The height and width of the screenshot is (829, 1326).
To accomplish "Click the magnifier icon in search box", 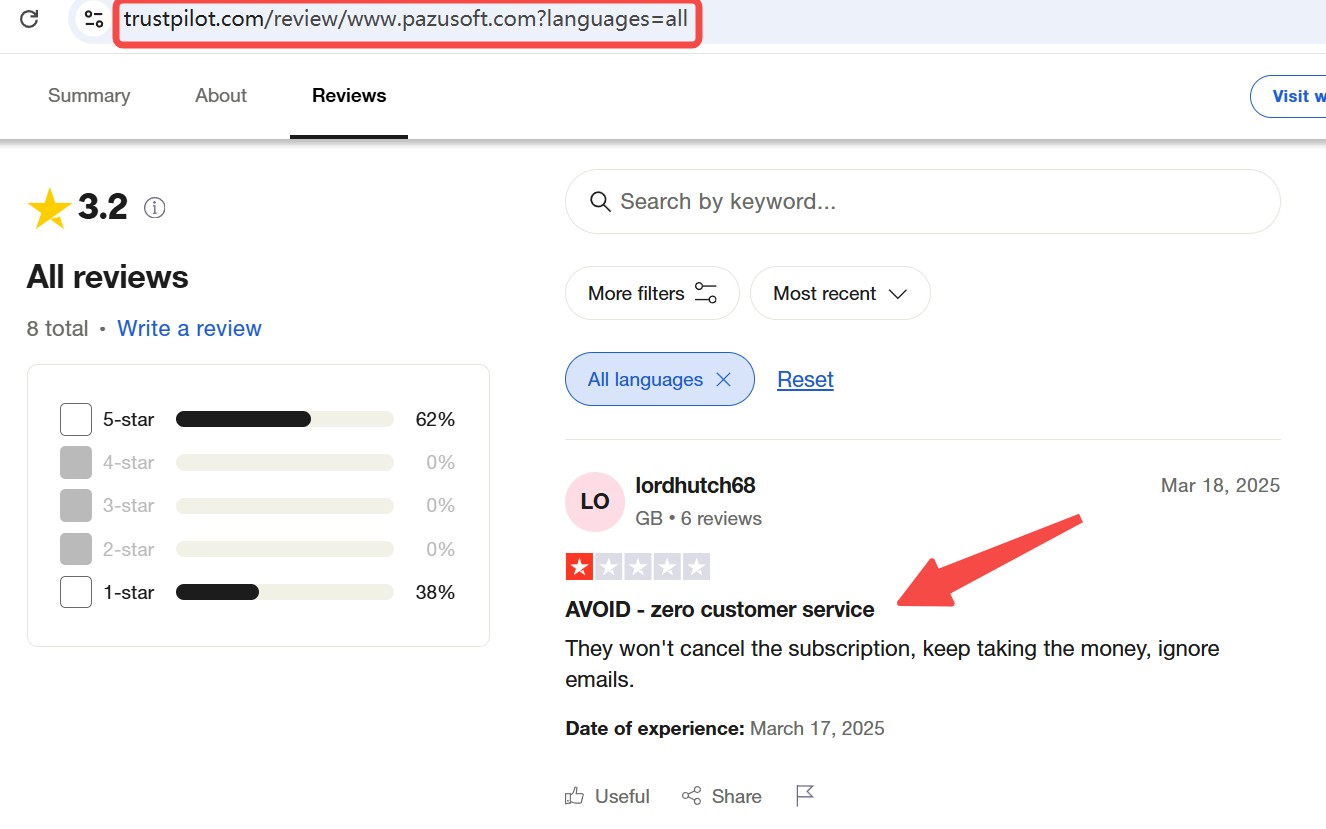I will click(600, 202).
